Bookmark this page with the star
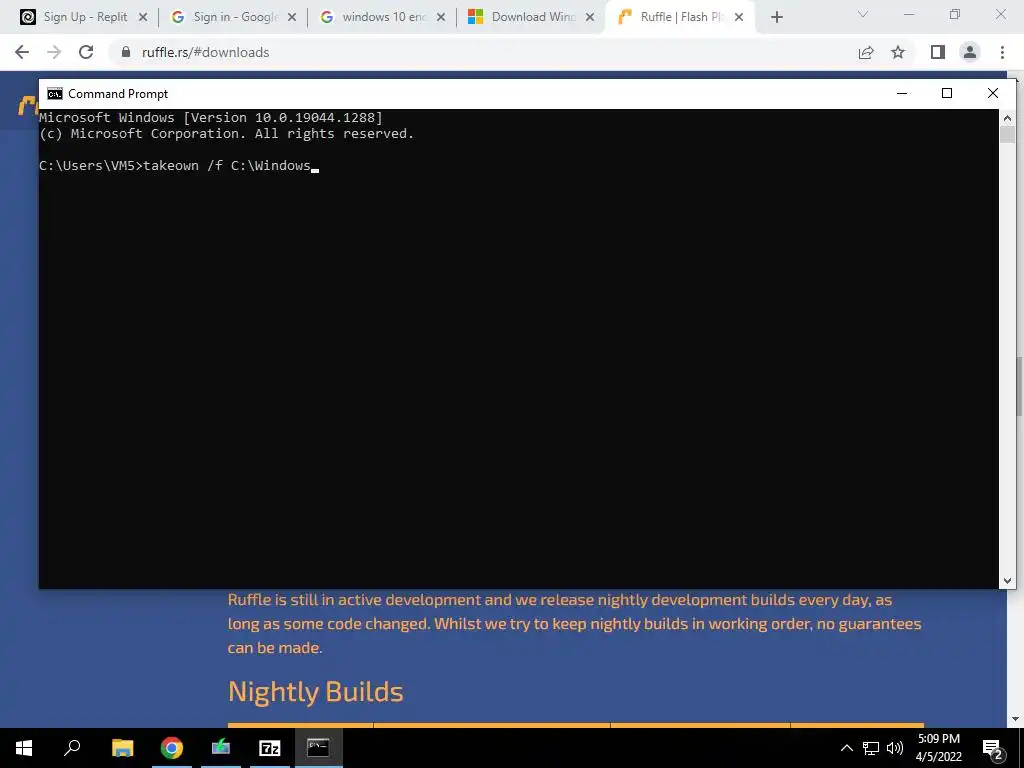Viewport: 1024px width, 768px height. coord(898,52)
